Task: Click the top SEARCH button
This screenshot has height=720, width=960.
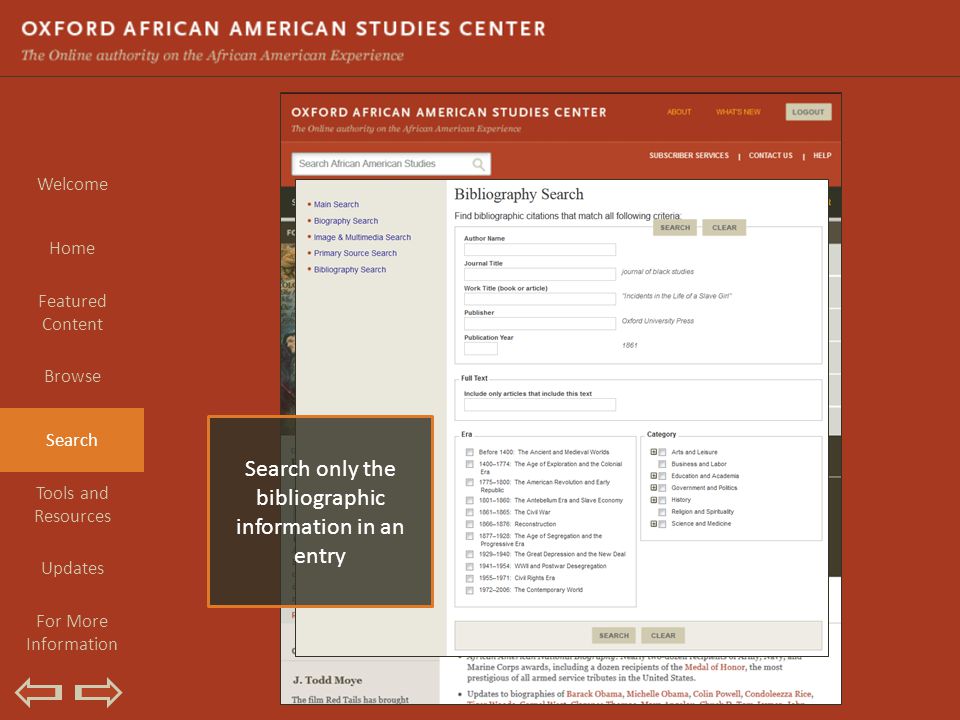Action: pos(675,227)
